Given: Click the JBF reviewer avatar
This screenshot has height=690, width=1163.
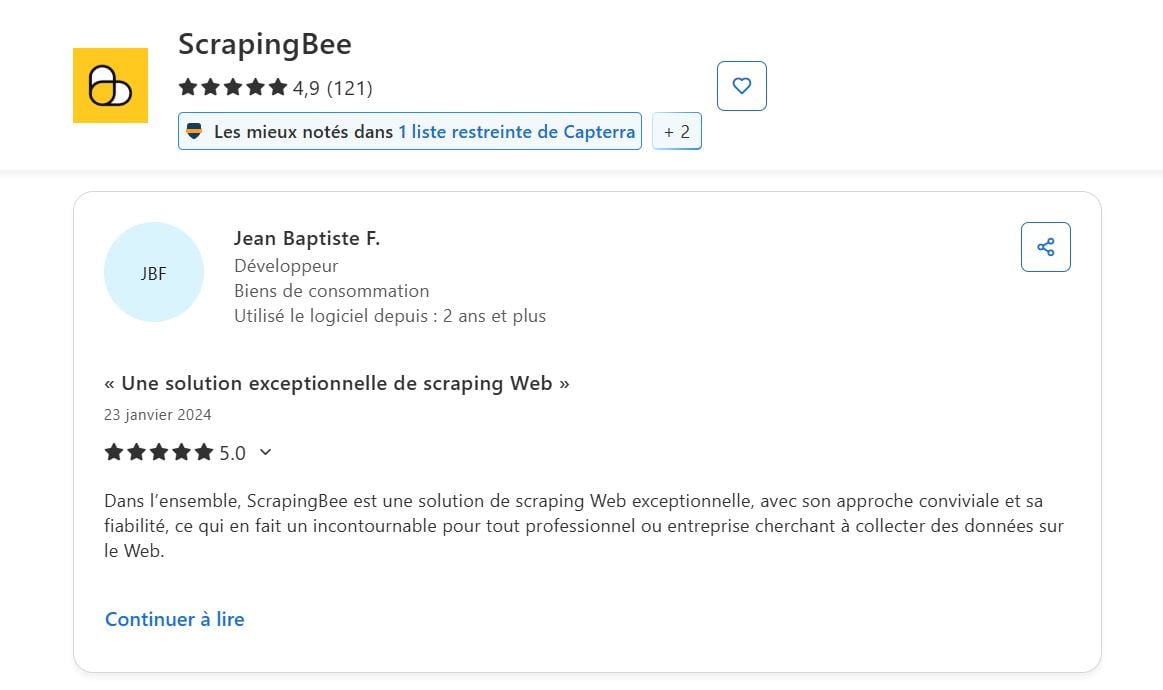Looking at the screenshot, I should [154, 272].
